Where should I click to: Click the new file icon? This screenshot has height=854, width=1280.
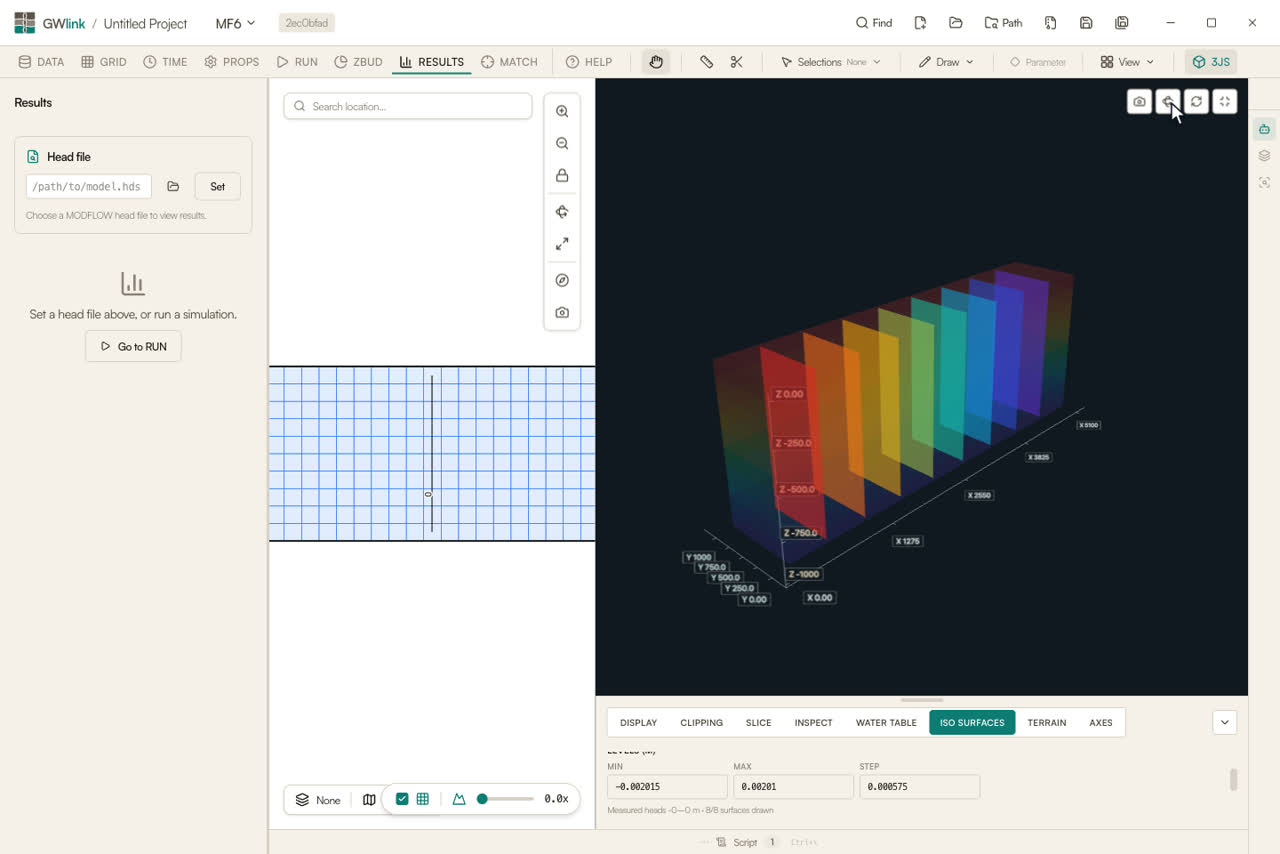[x=920, y=23]
